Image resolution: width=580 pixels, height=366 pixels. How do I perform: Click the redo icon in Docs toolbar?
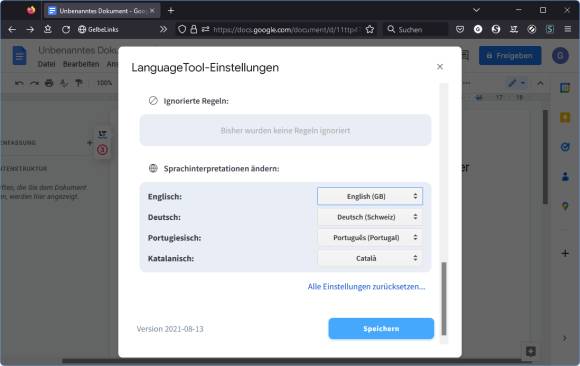coord(34,83)
